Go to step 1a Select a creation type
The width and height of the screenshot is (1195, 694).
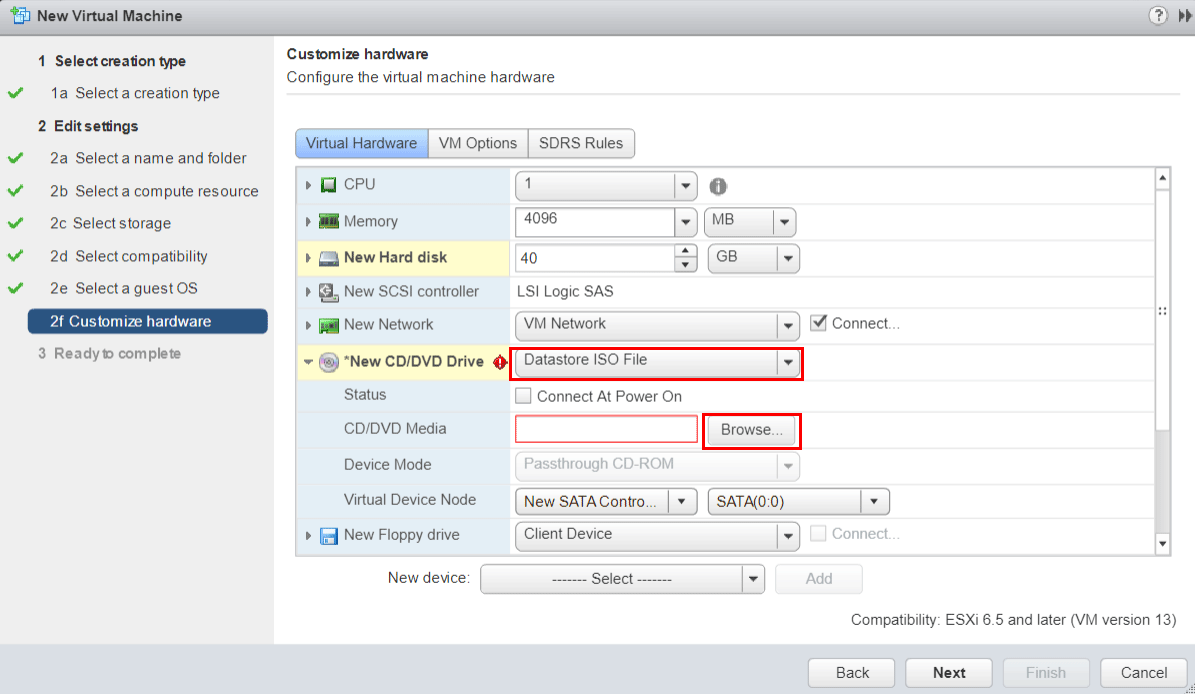point(135,93)
